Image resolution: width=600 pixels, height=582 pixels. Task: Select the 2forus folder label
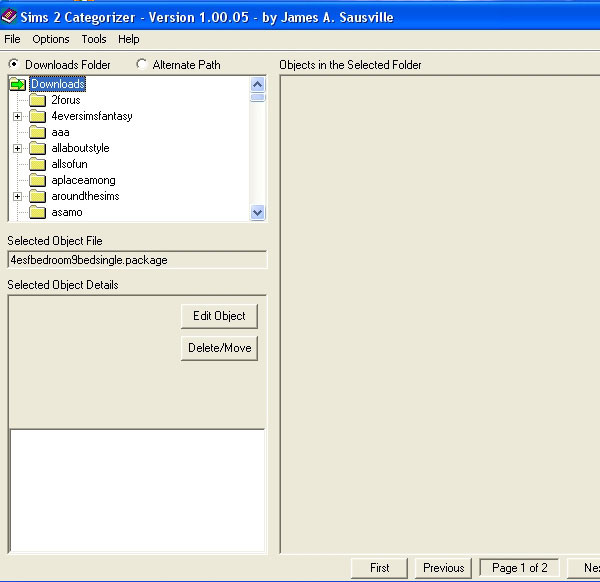pyautogui.click(x=66, y=100)
